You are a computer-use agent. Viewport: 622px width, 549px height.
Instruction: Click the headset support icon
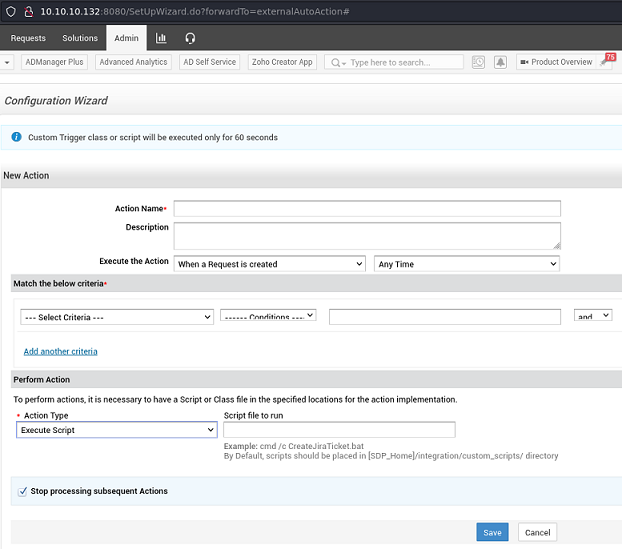coord(190,38)
